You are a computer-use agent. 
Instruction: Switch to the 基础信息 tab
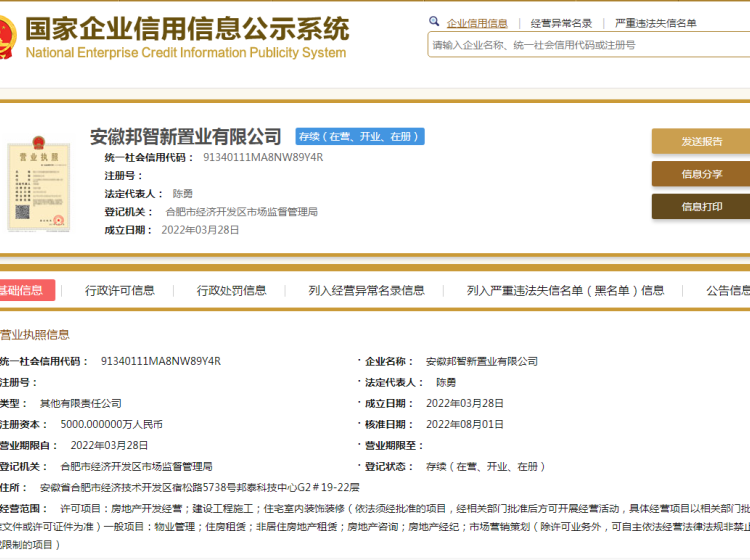(22, 290)
